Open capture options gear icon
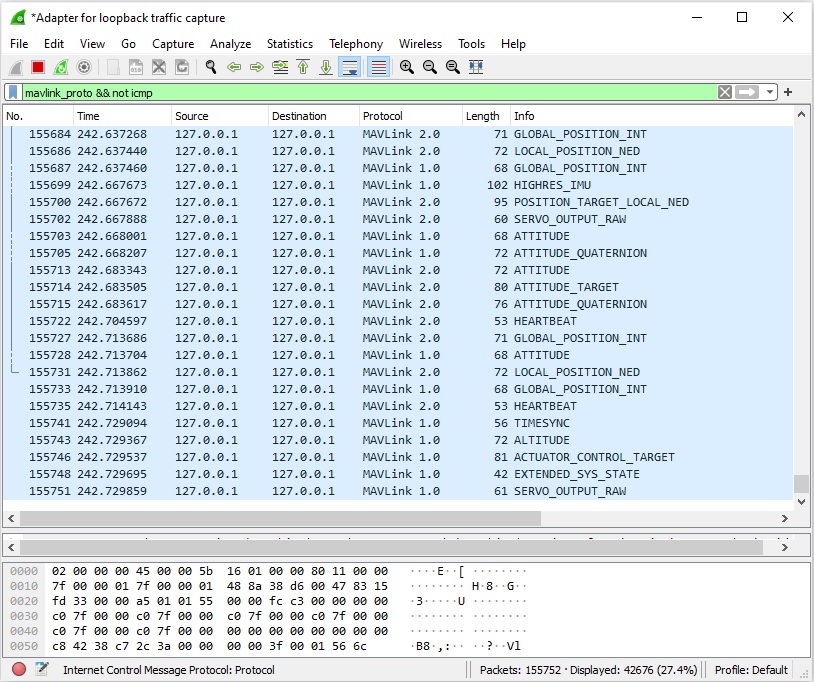 84,67
